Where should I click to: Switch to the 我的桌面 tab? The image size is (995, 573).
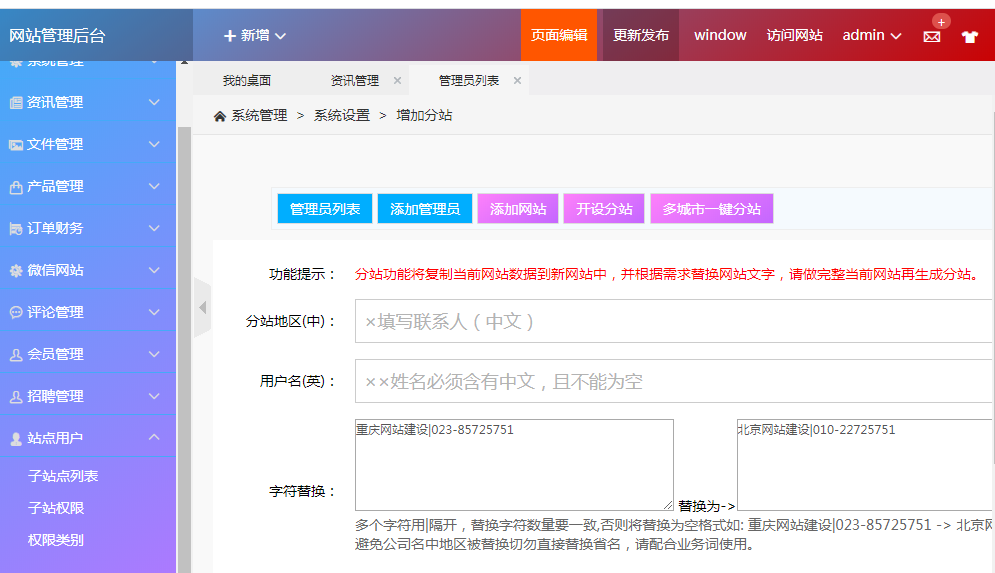tap(247, 81)
